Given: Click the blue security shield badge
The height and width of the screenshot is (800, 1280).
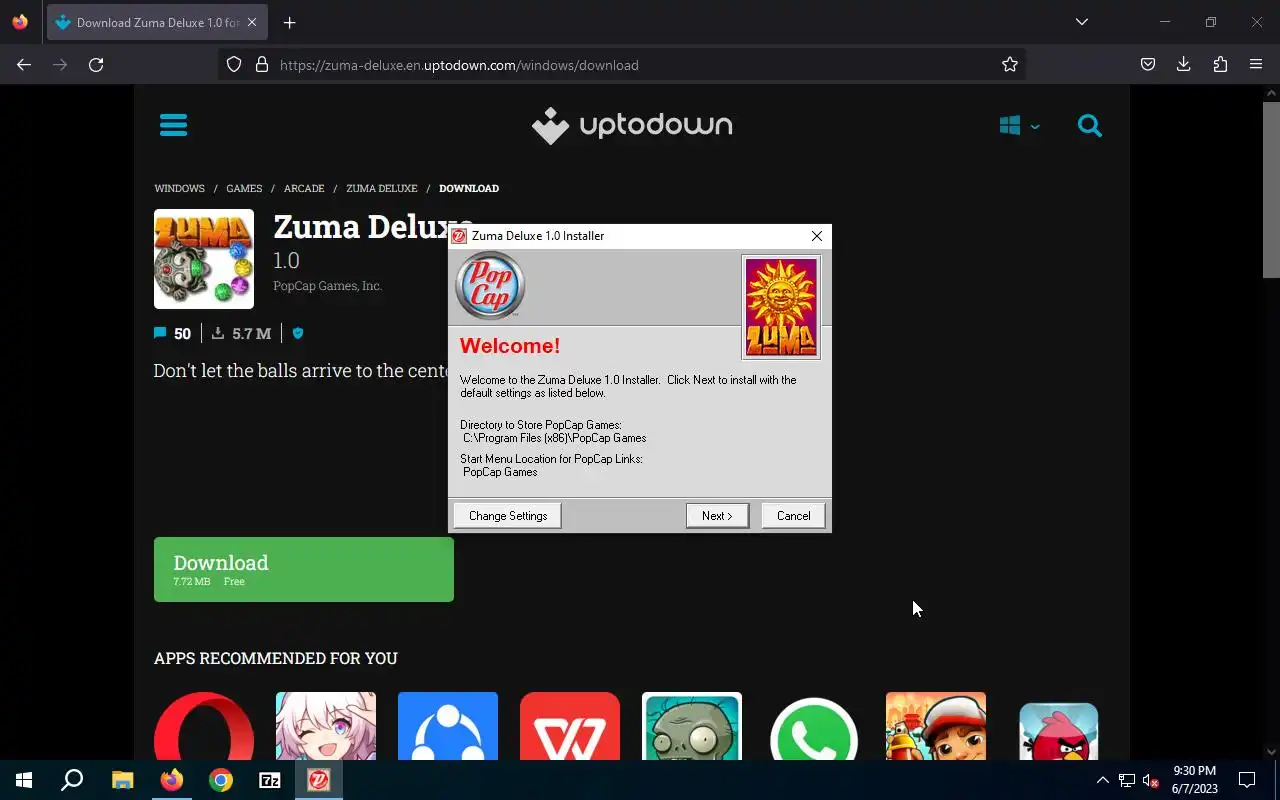Looking at the screenshot, I should pyautogui.click(x=297, y=333).
